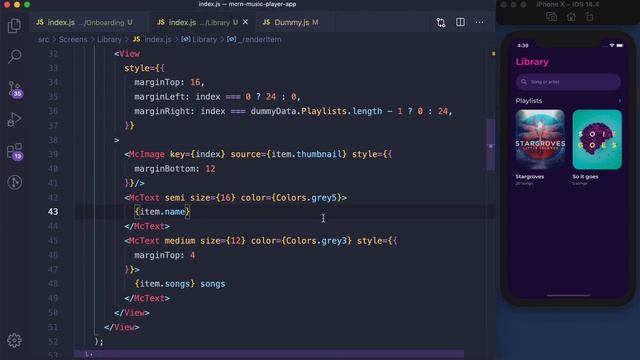Click the Library folder breadcrumb
This screenshot has width=640, height=360.
[x=109, y=40]
